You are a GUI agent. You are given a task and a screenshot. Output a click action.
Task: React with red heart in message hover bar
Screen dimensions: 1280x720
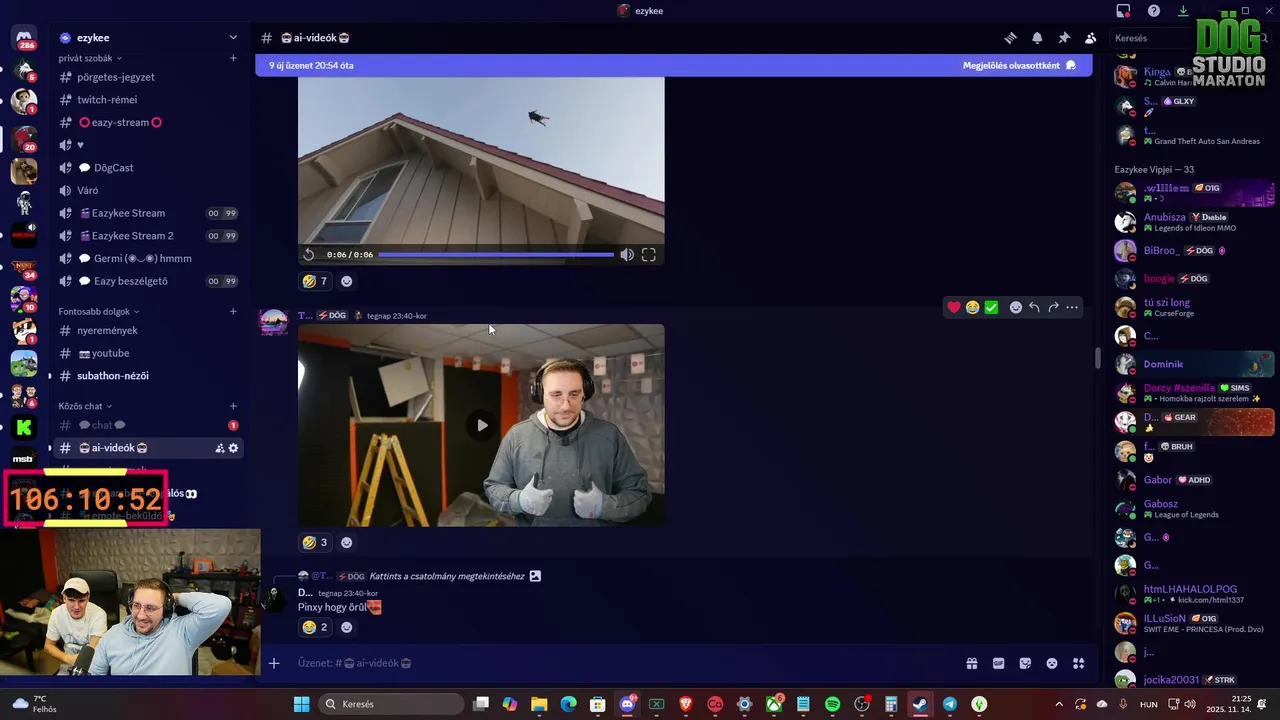click(x=953, y=307)
